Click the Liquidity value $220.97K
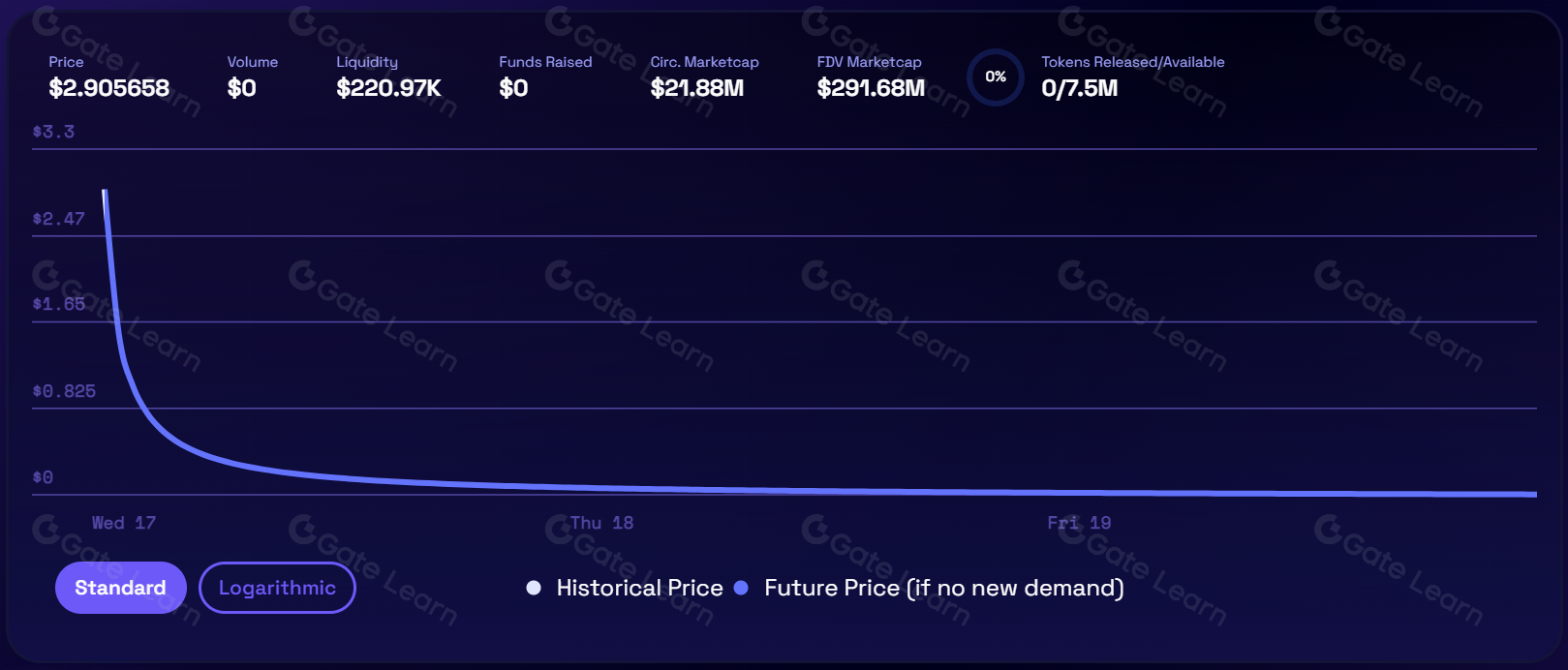The width and height of the screenshot is (1568, 670). 388,88
